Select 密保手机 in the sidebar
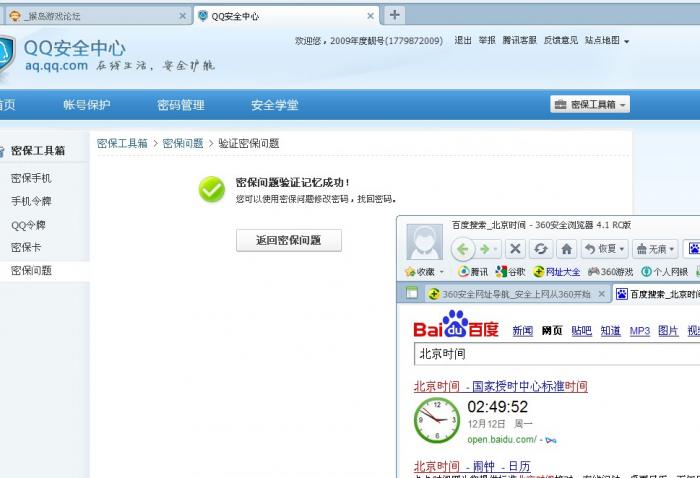700x478 pixels. pos(31,178)
